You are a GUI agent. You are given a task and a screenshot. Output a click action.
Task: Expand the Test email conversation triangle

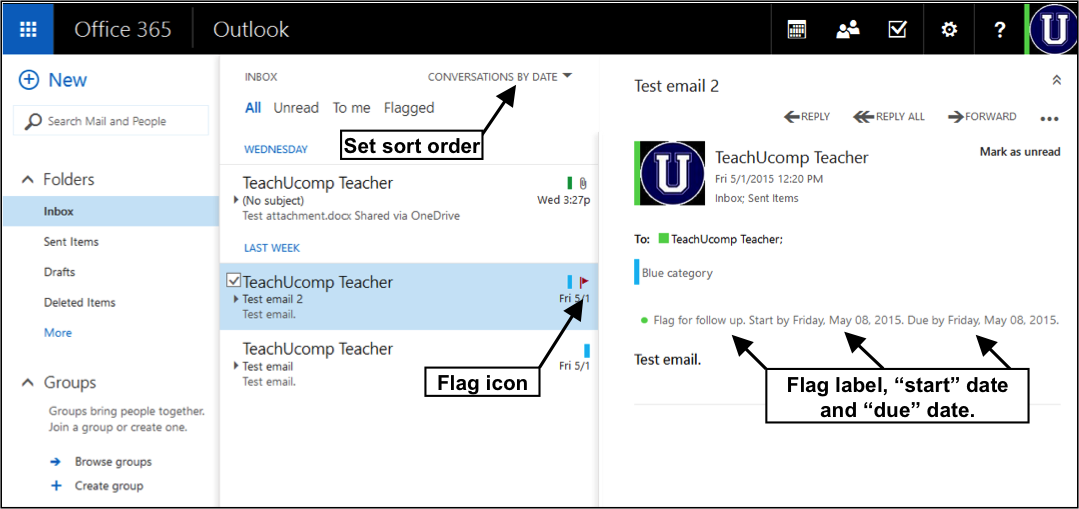(237, 366)
